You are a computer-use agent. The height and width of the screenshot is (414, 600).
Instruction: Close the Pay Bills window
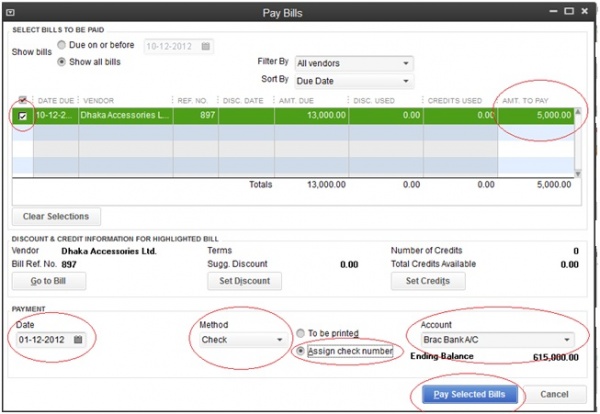[584, 11]
